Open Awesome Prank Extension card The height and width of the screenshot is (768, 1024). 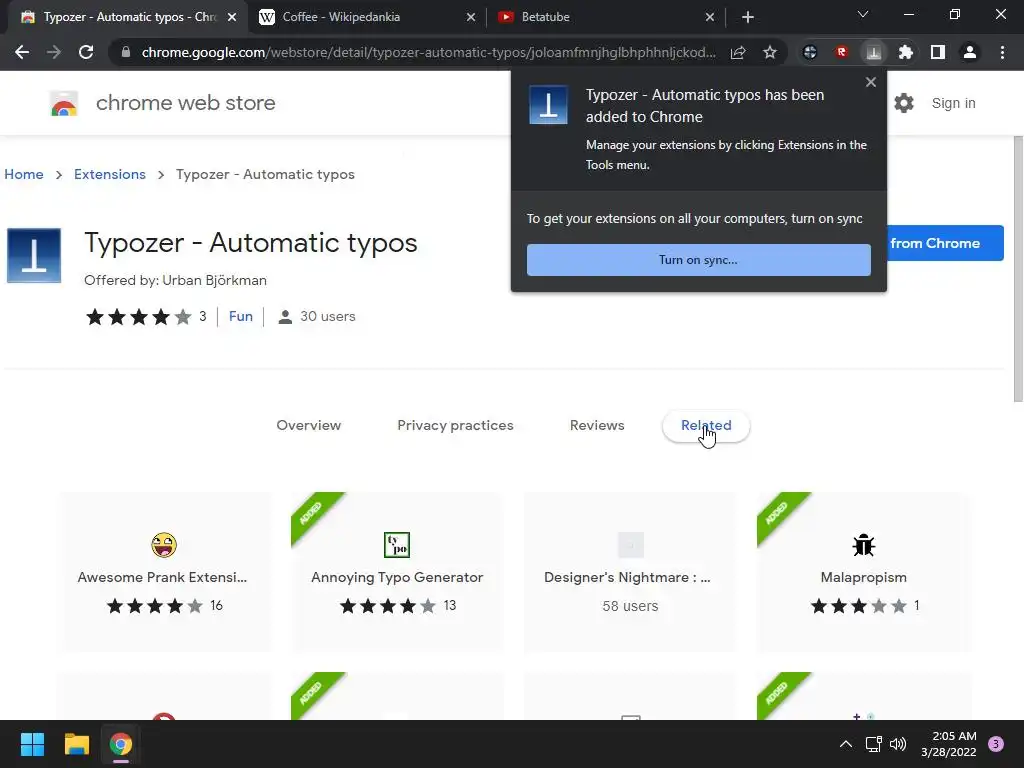coord(164,572)
